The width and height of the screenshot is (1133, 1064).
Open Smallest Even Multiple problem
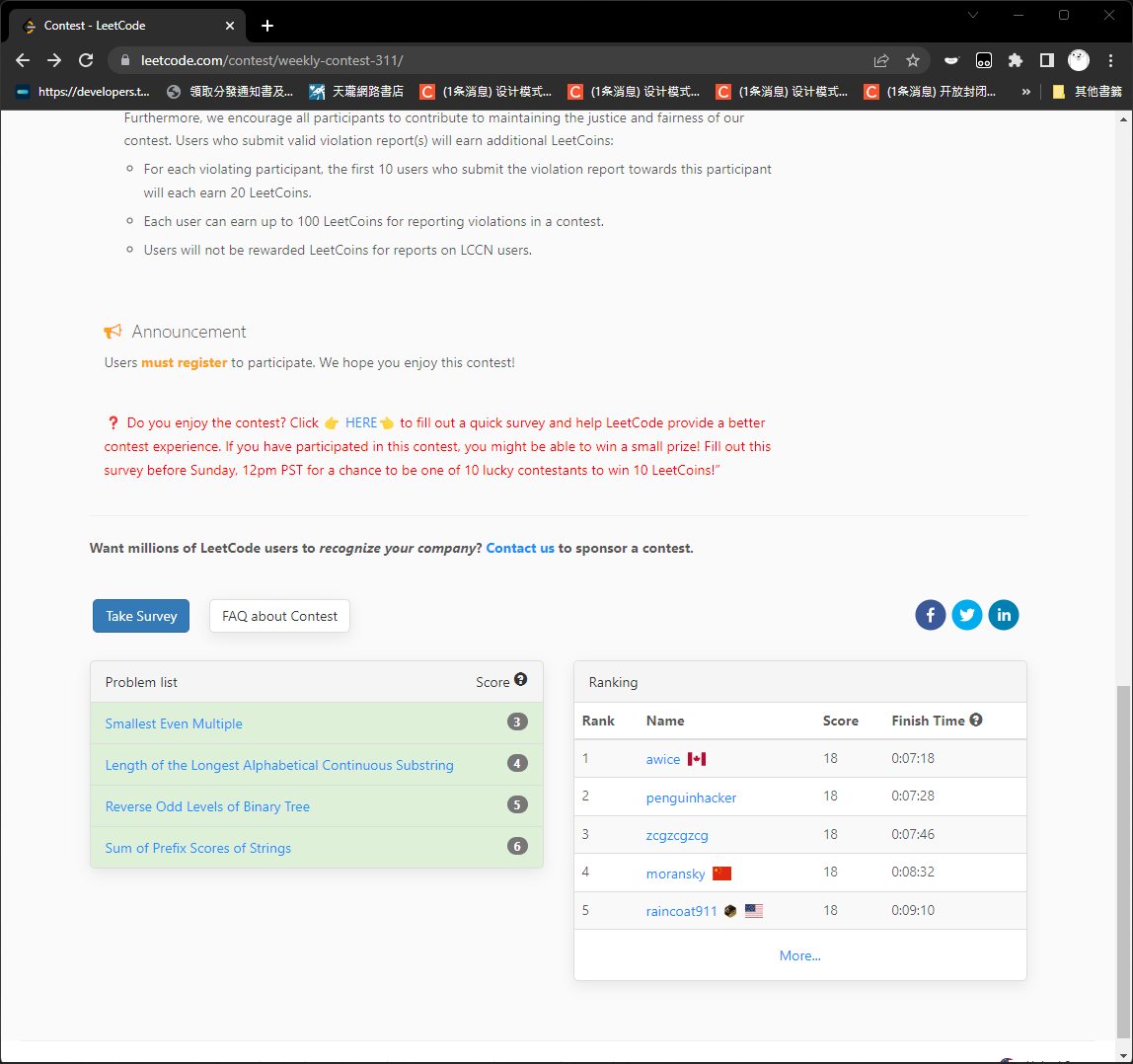(174, 723)
